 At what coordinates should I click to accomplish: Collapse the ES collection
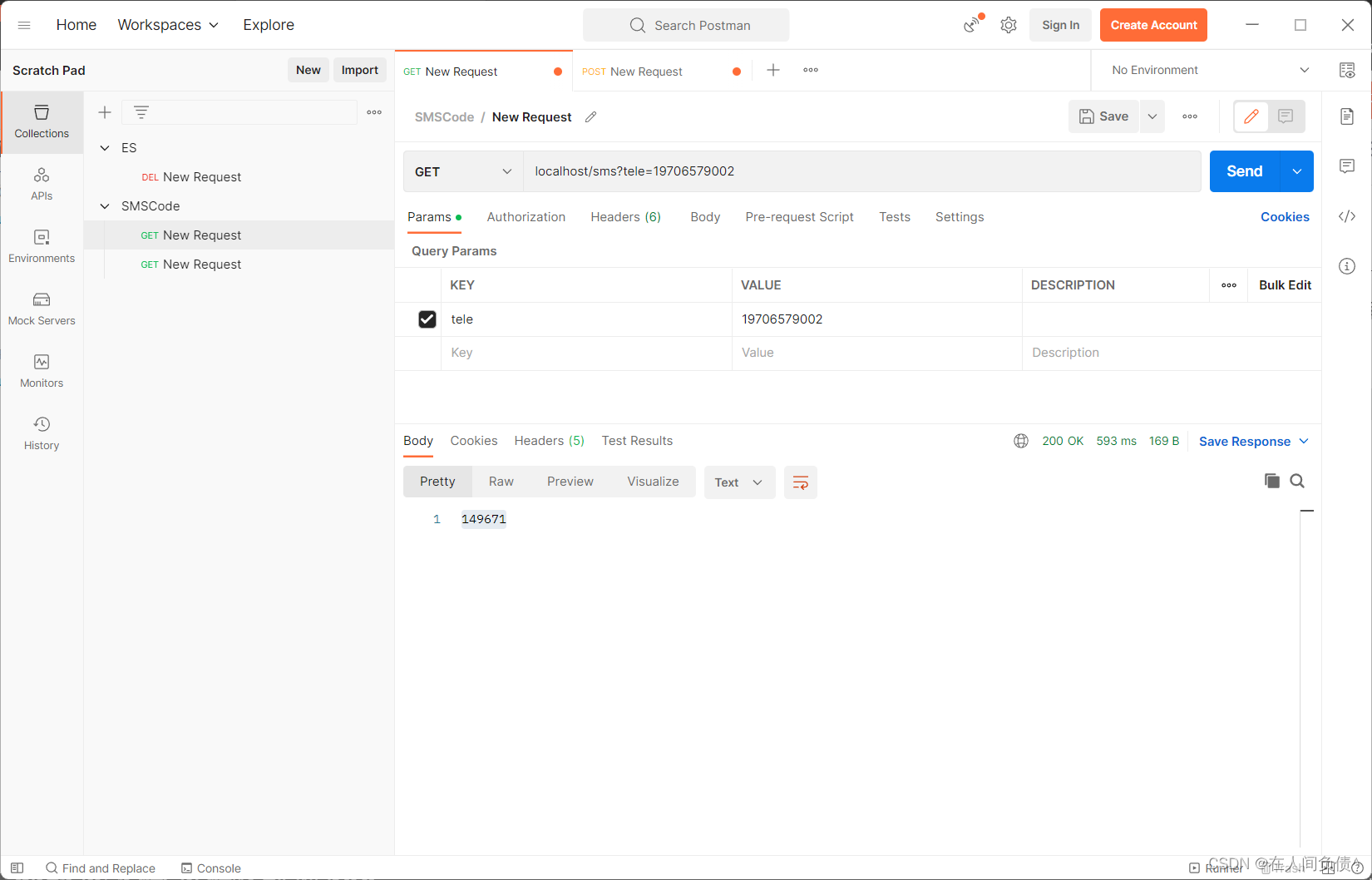(x=105, y=148)
